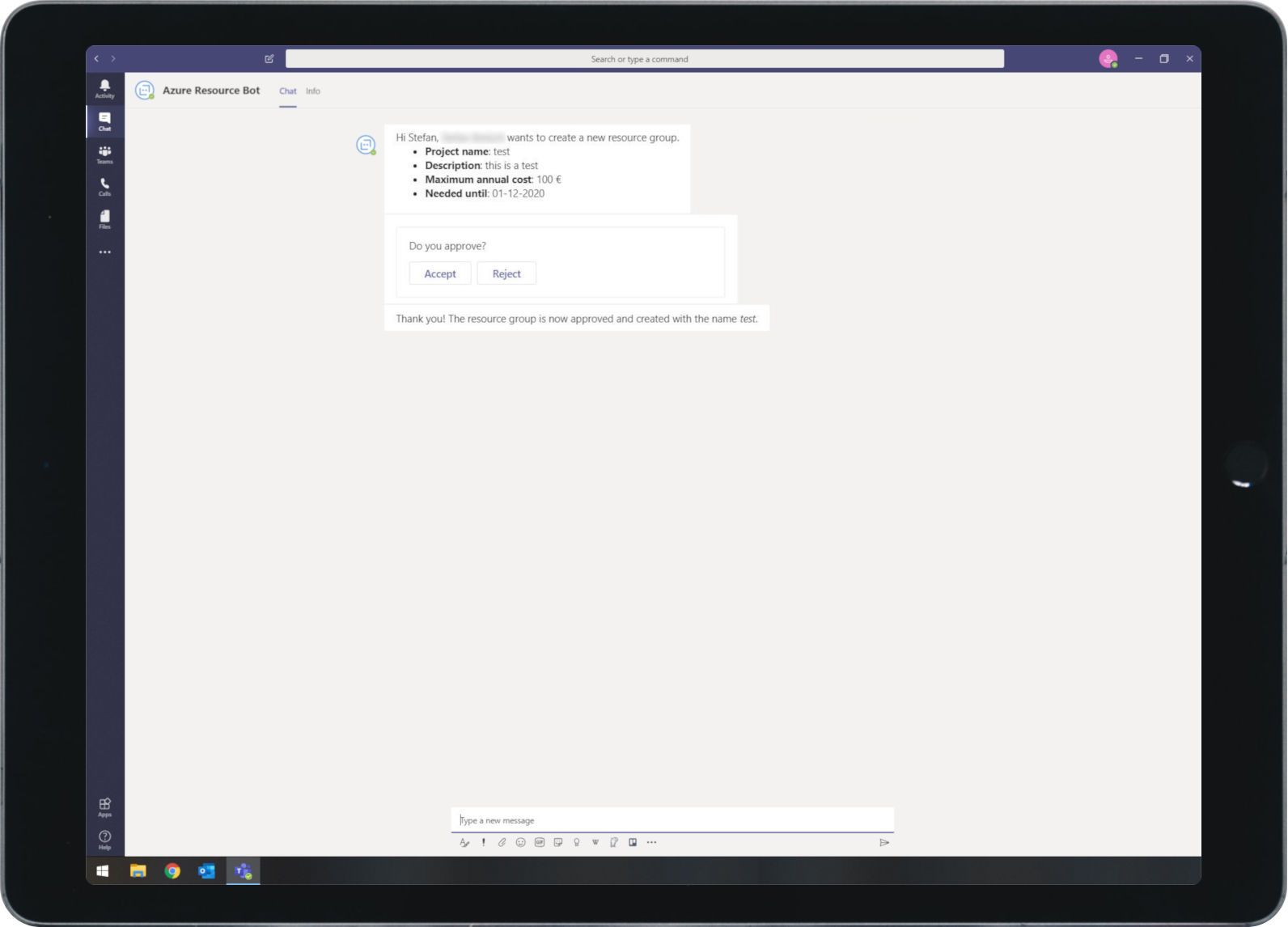
Task: Open the profile avatar menu
Action: 1108,58
